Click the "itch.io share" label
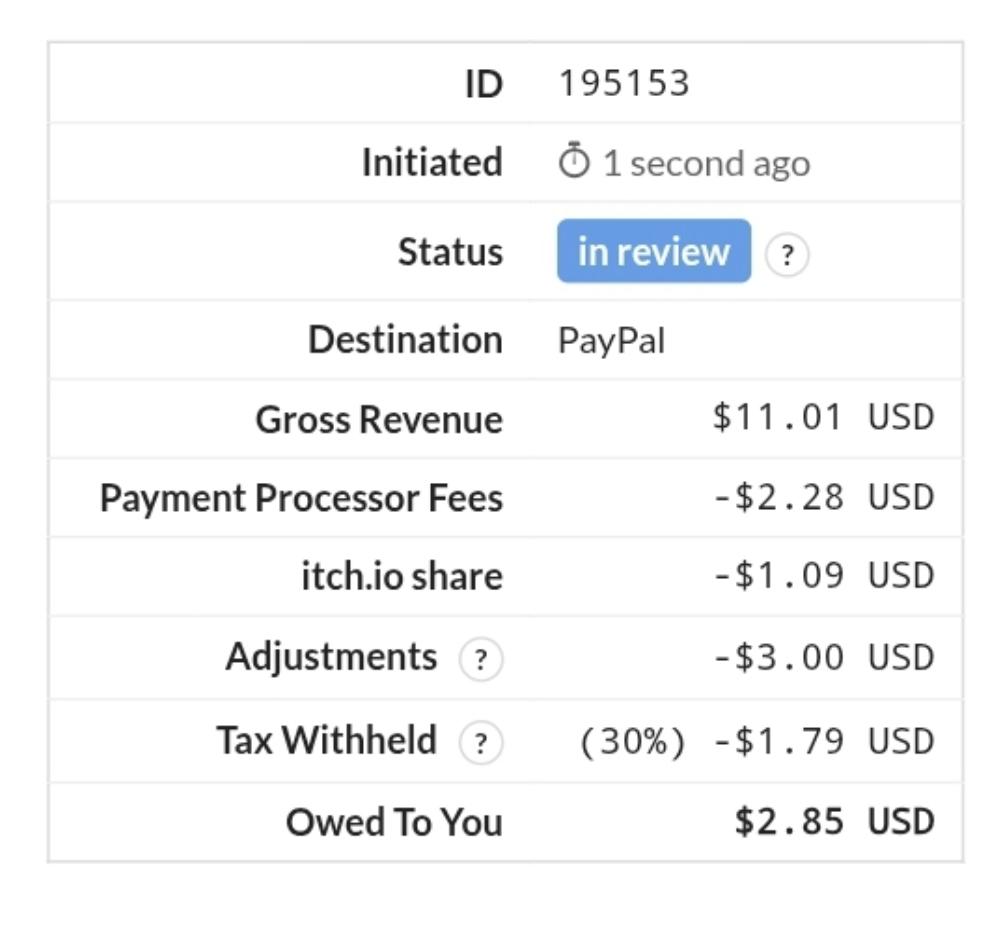 click(x=402, y=577)
